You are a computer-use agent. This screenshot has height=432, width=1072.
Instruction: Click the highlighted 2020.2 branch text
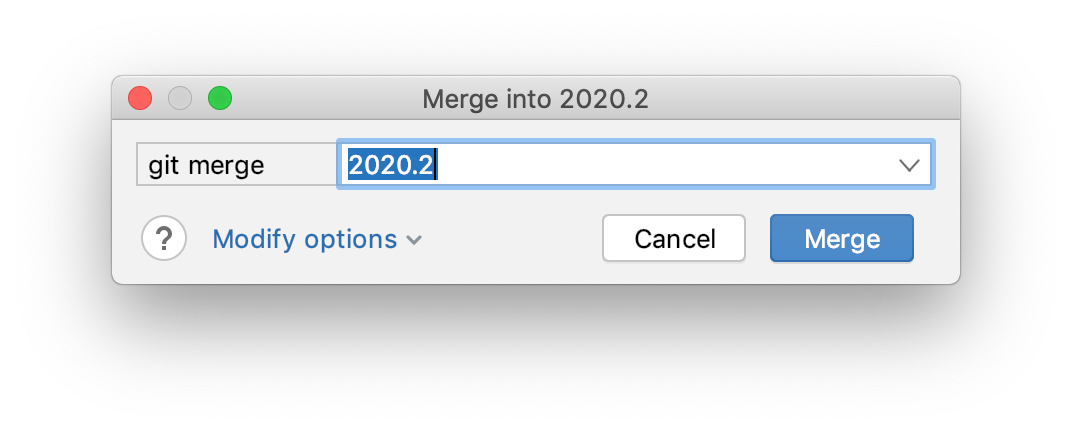coord(391,165)
